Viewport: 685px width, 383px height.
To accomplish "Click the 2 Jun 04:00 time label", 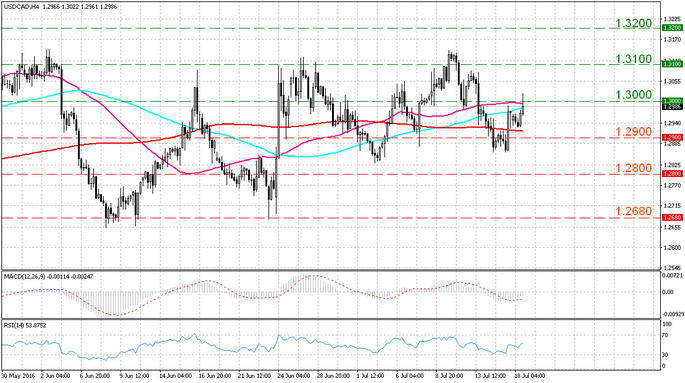I will [55, 376].
